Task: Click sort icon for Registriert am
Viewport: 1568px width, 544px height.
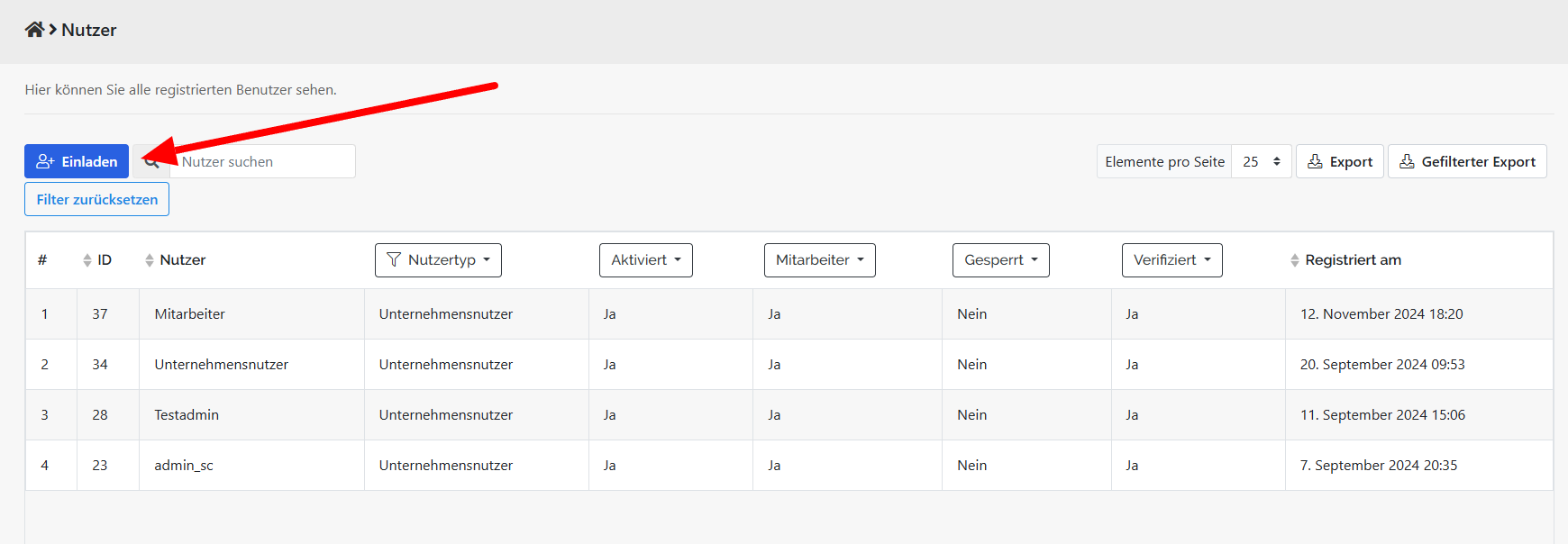Action: [x=1295, y=260]
